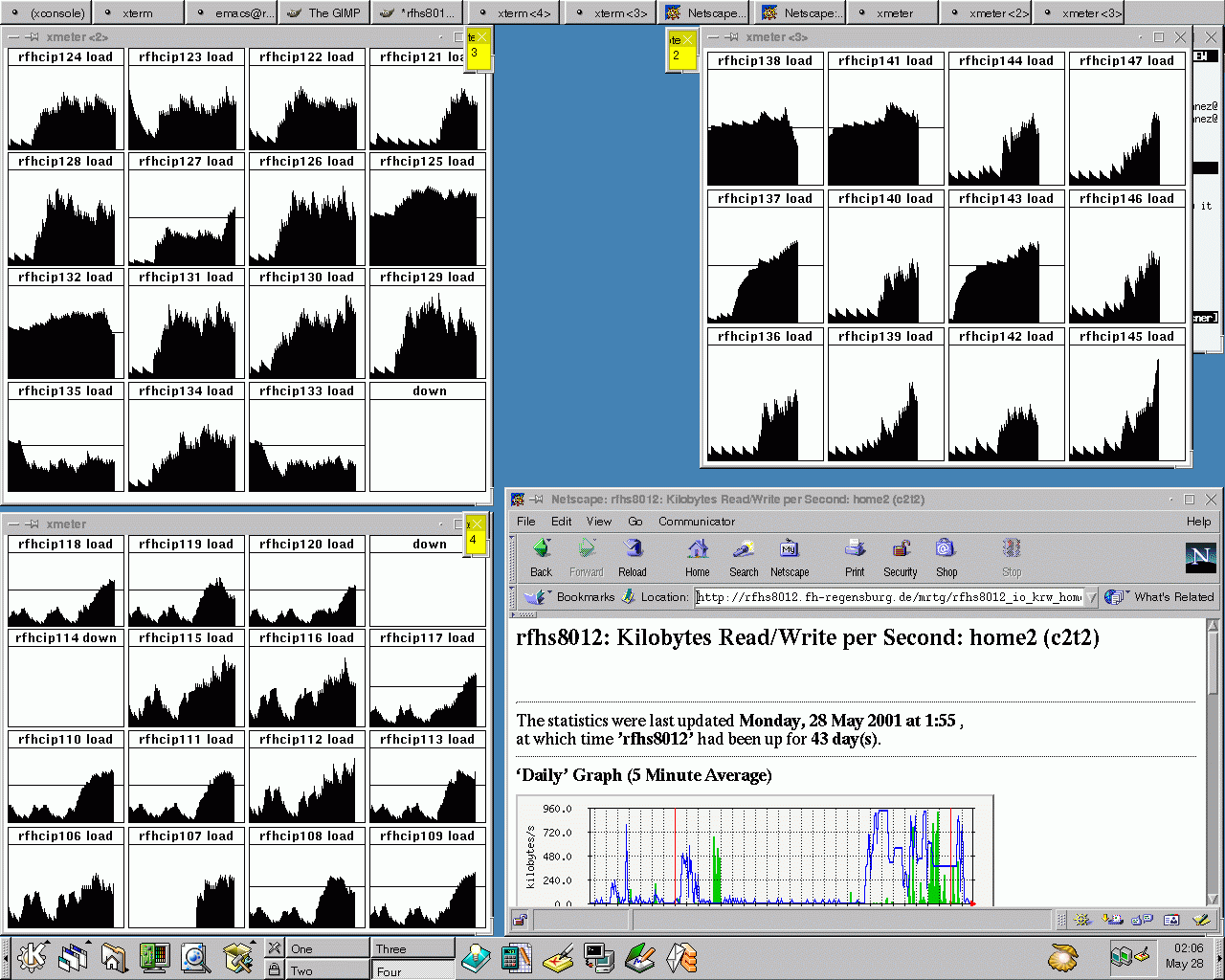Open the Security info icon
This screenshot has height=980, width=1225.
(900, 557)
